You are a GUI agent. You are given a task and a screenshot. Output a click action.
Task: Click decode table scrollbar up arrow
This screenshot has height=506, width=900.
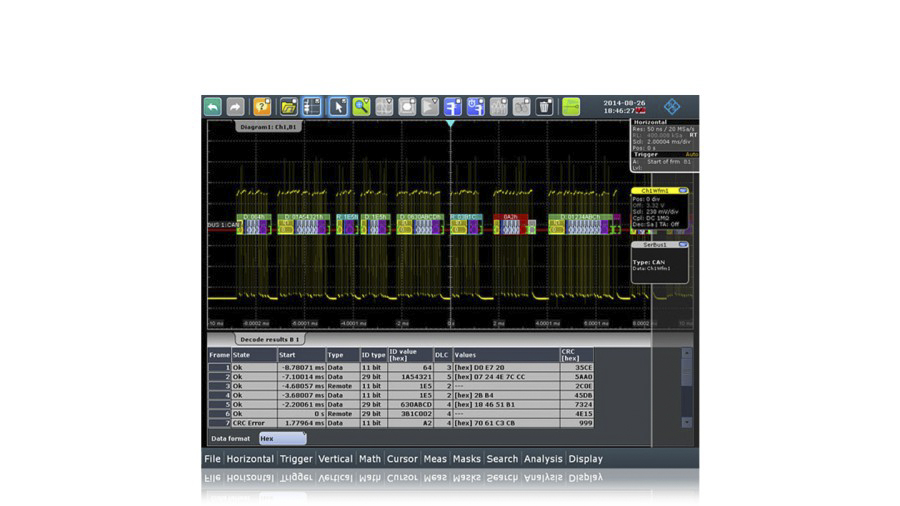click(686, 353)
